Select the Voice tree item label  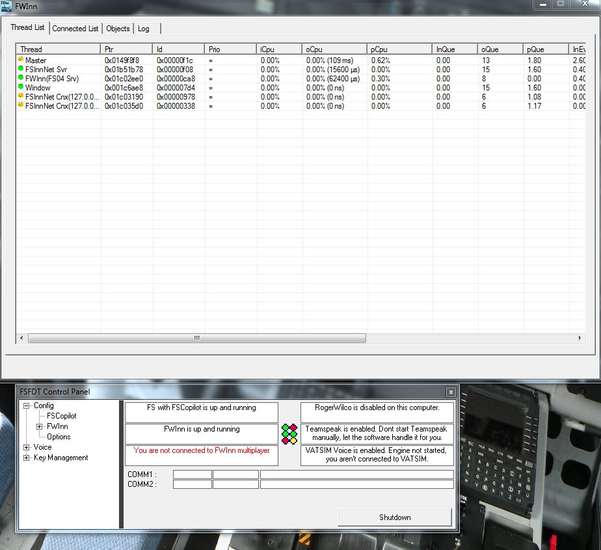(42, 447)
